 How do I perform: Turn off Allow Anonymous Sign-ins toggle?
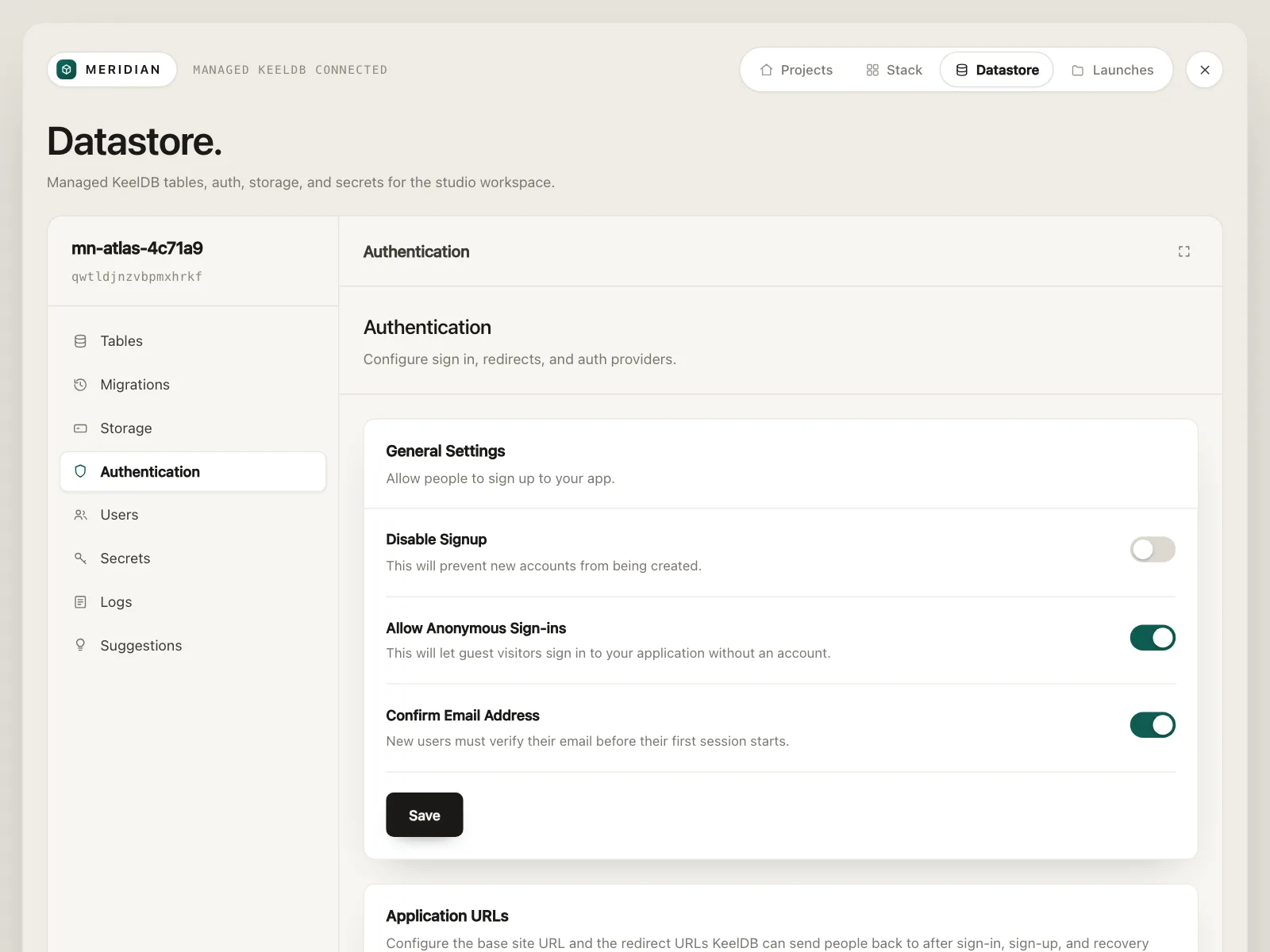point(1153,638)
